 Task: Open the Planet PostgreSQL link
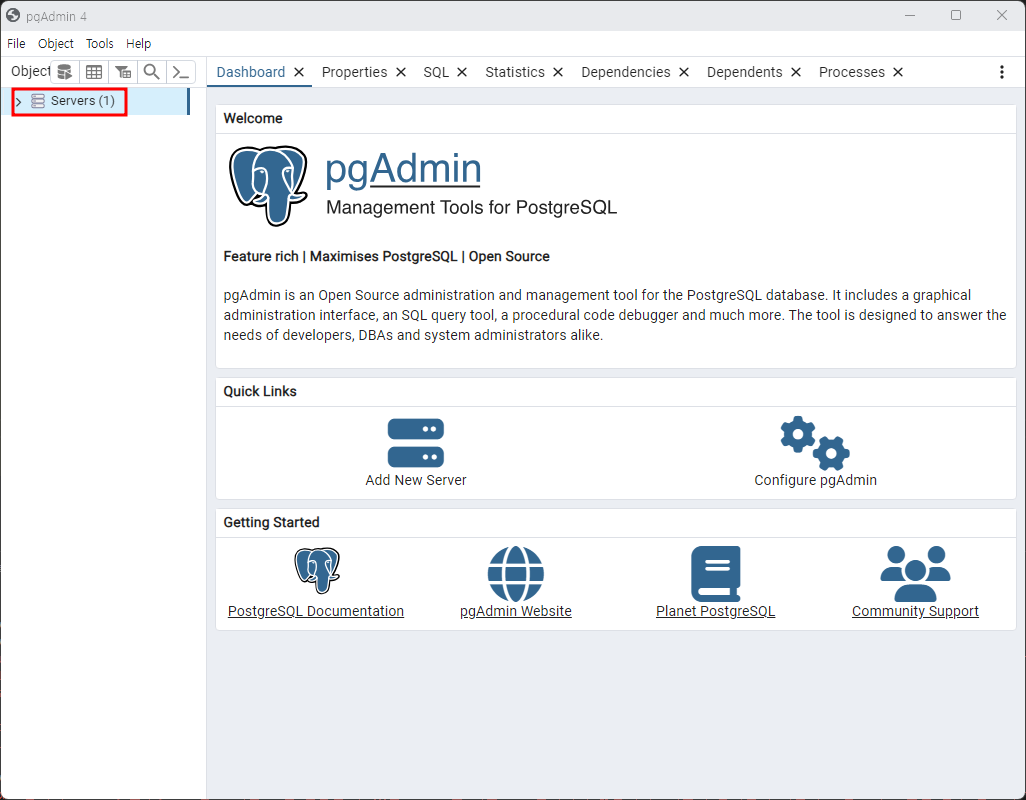tap(716, 611)
